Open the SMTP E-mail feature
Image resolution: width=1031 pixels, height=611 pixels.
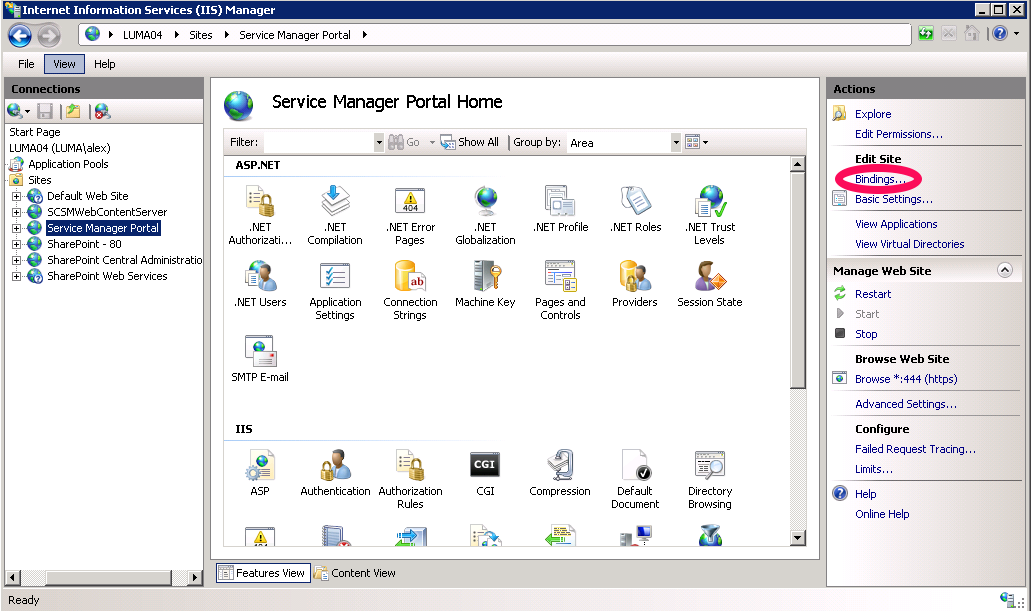tap(260, 359)
